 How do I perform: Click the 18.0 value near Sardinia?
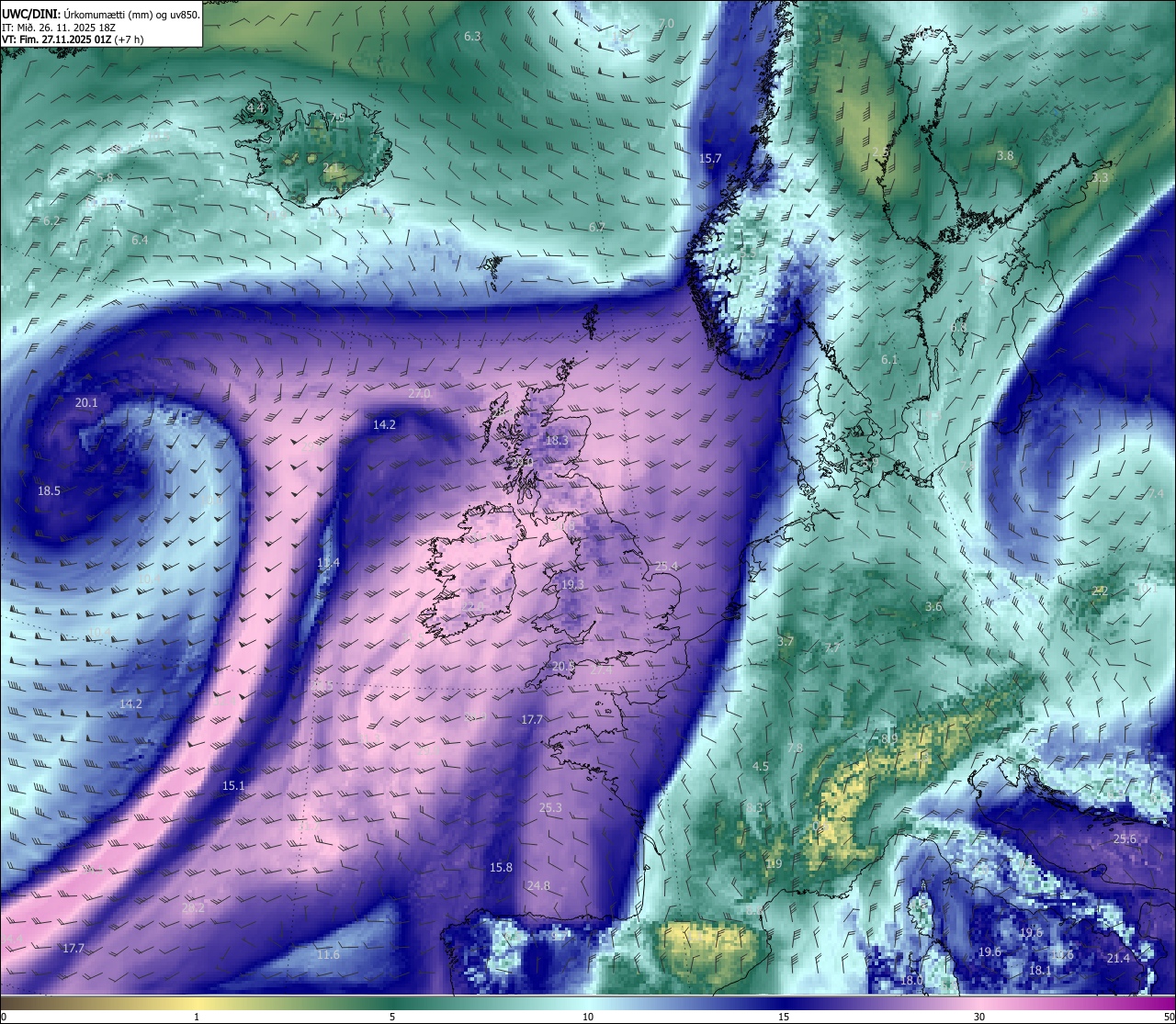911,980
